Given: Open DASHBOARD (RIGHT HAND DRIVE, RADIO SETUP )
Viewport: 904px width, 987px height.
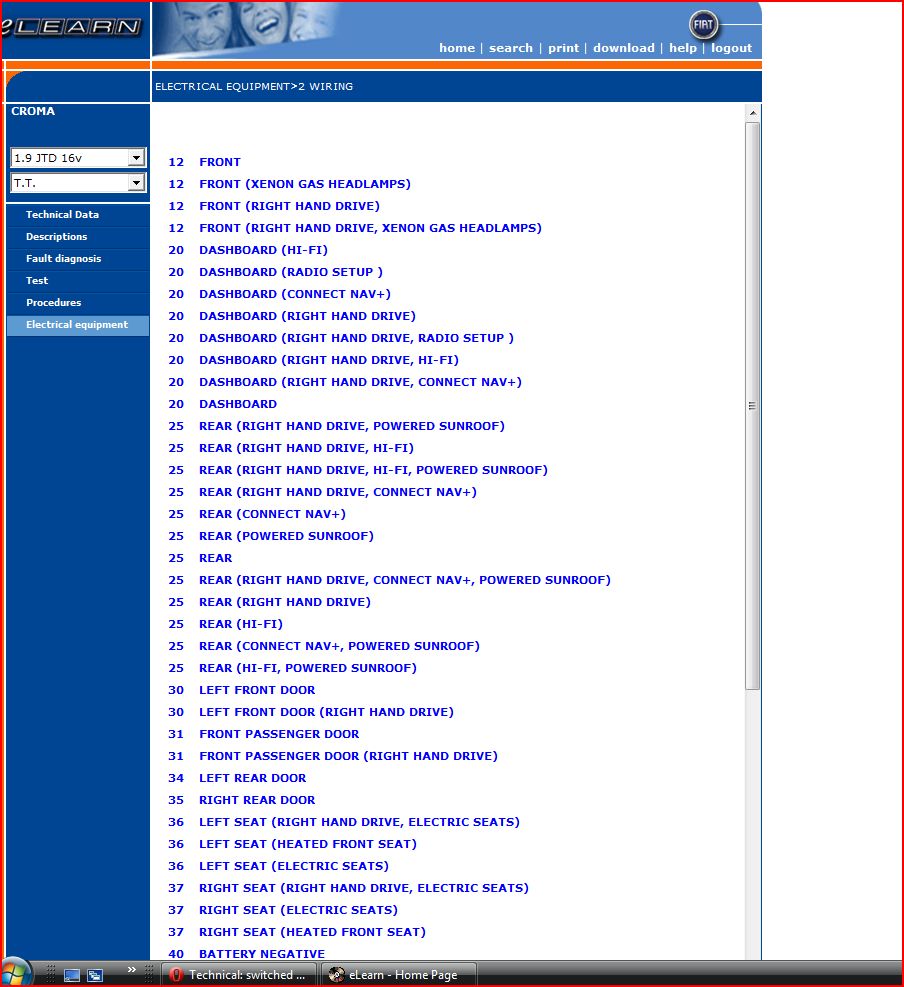Looking at the screenshot, I should (x=356, y=338).
